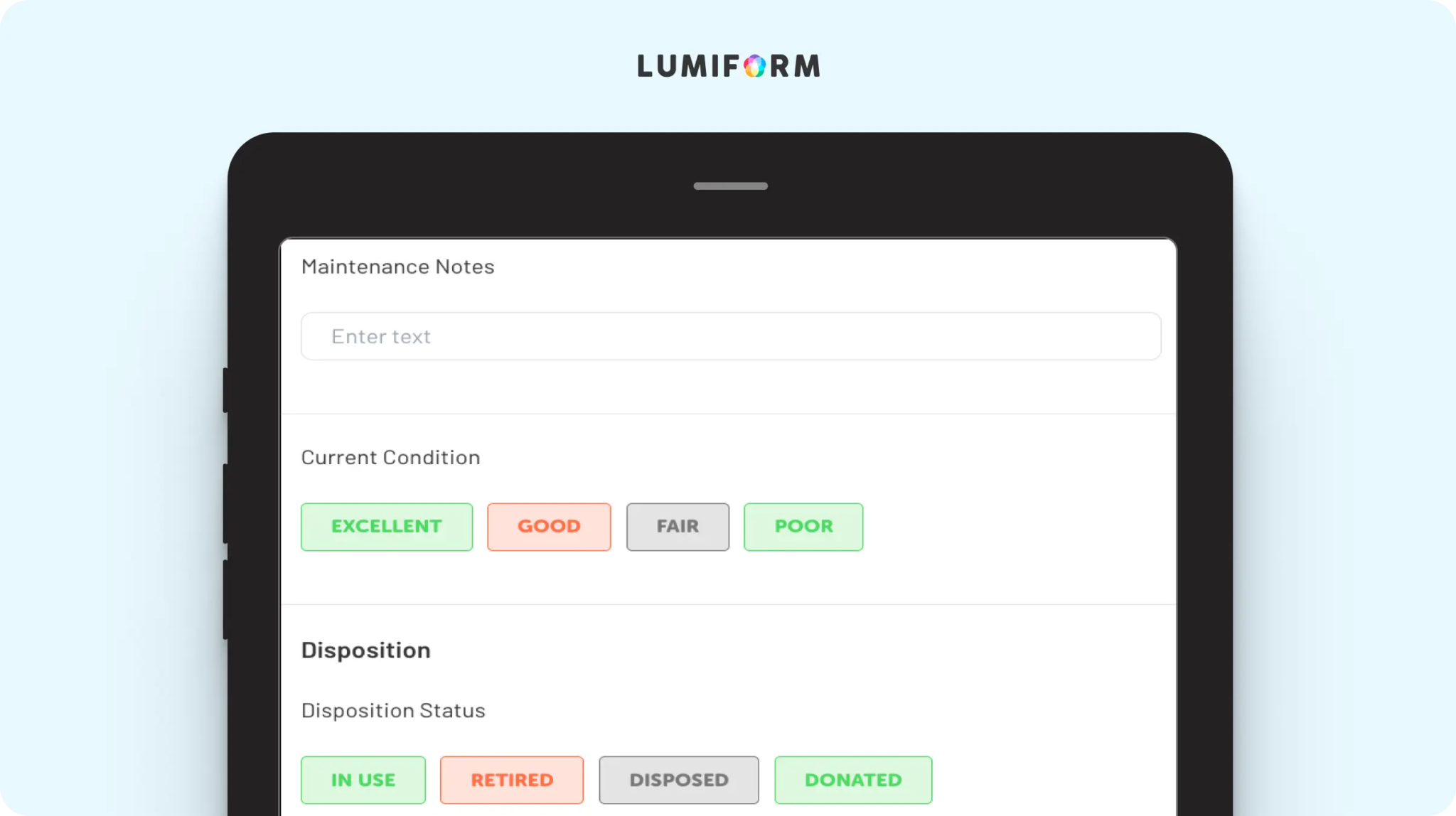The width and height of the screenshot is (1456, 816).
Task: Choose RETIRED disposition status
Action: pos(512,780)
